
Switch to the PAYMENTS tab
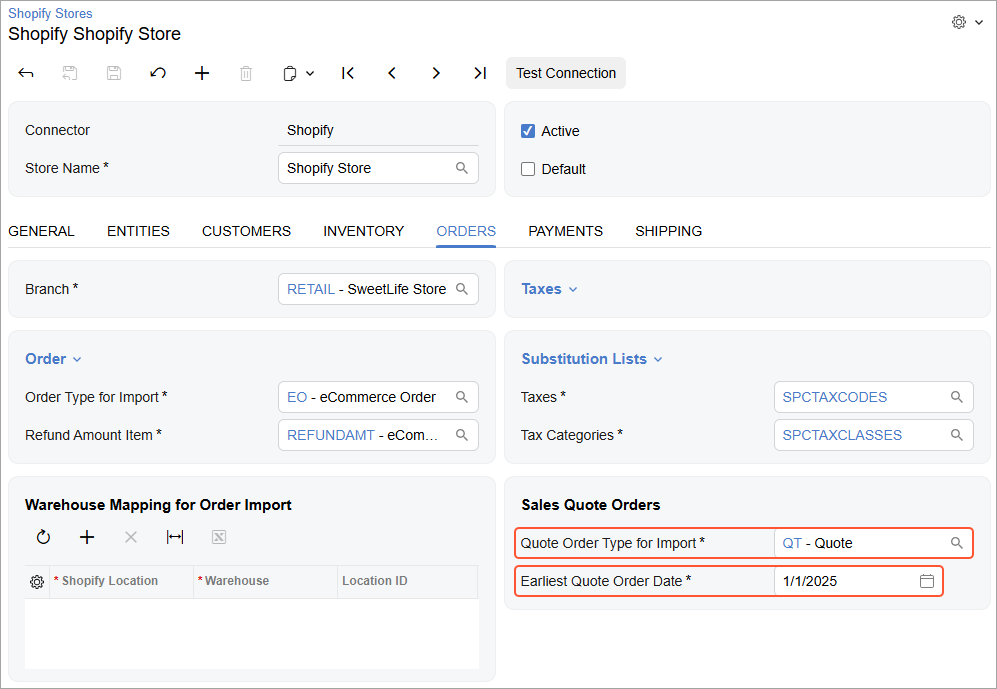click(565, 231)
